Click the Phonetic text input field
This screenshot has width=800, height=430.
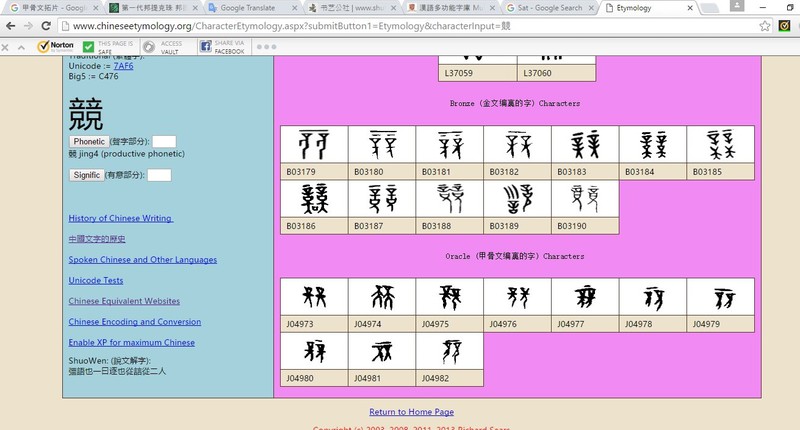[164, 142]
